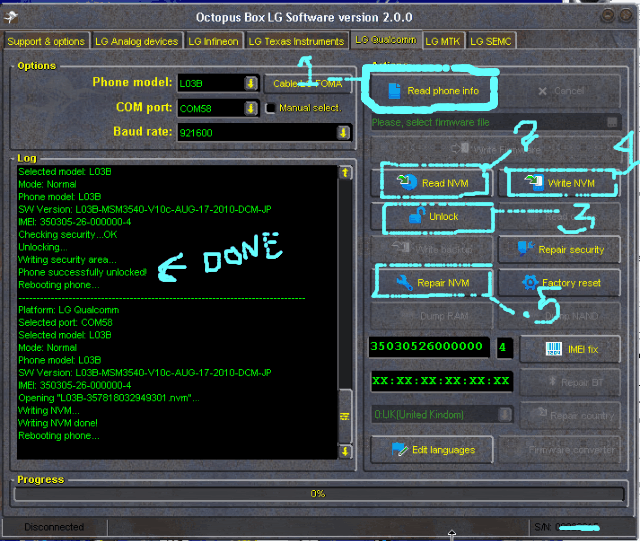The height and width of the screenshot is (541, 640).
Task: Click the Disconnected status bar text
Action: [x=54, y=527]
